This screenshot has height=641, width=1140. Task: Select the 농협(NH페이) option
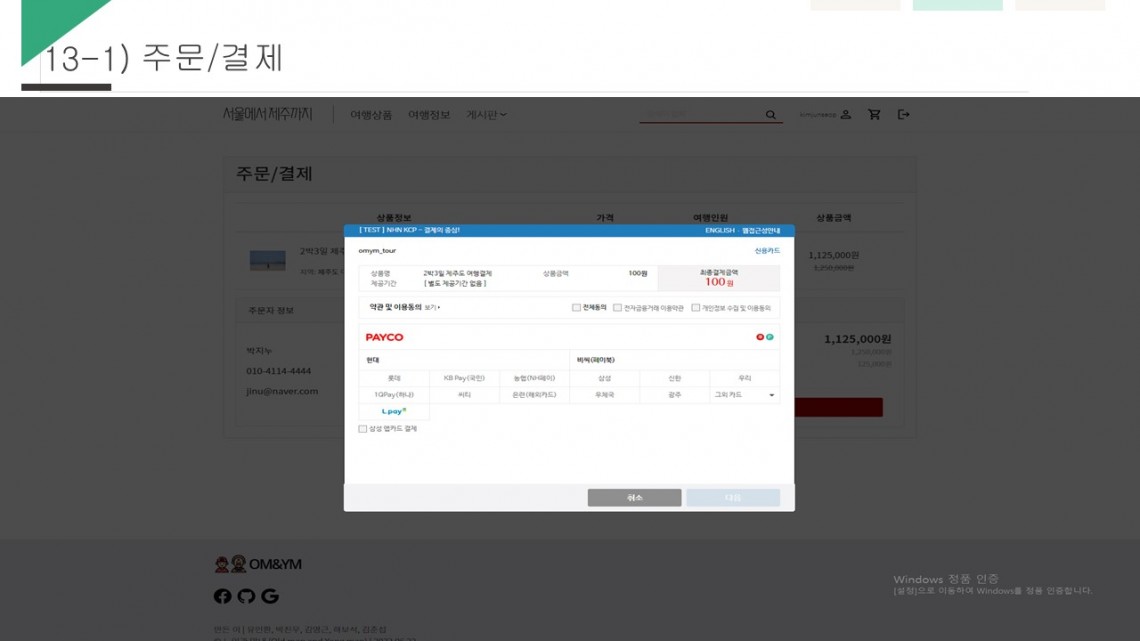click(534, 378)
